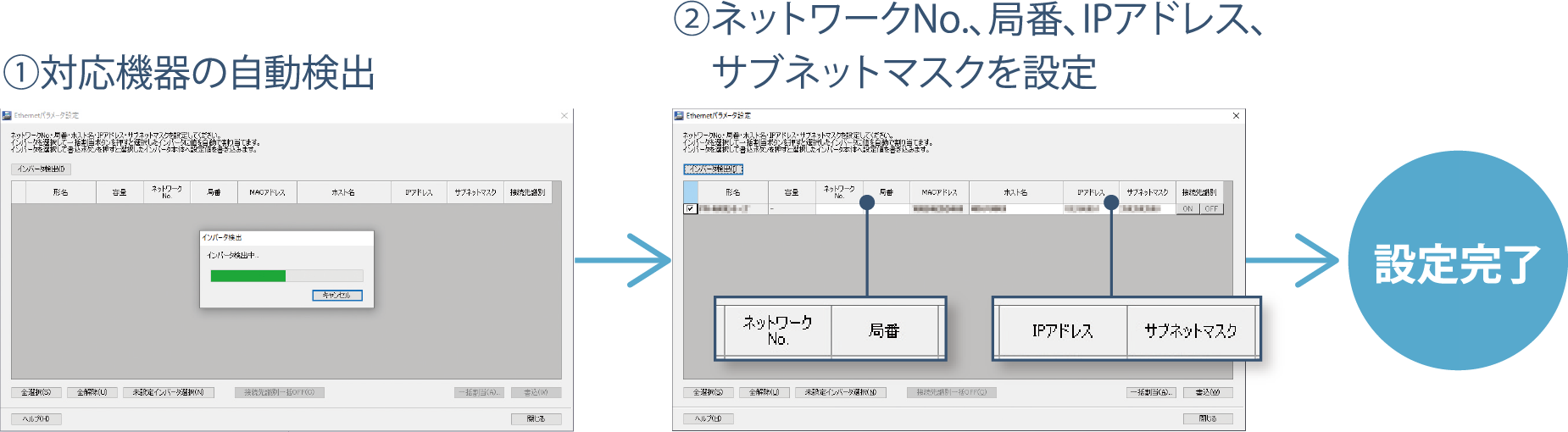
Task: Click the ネットワークNo. cell of the inverter row
Action: click(839, 208)
